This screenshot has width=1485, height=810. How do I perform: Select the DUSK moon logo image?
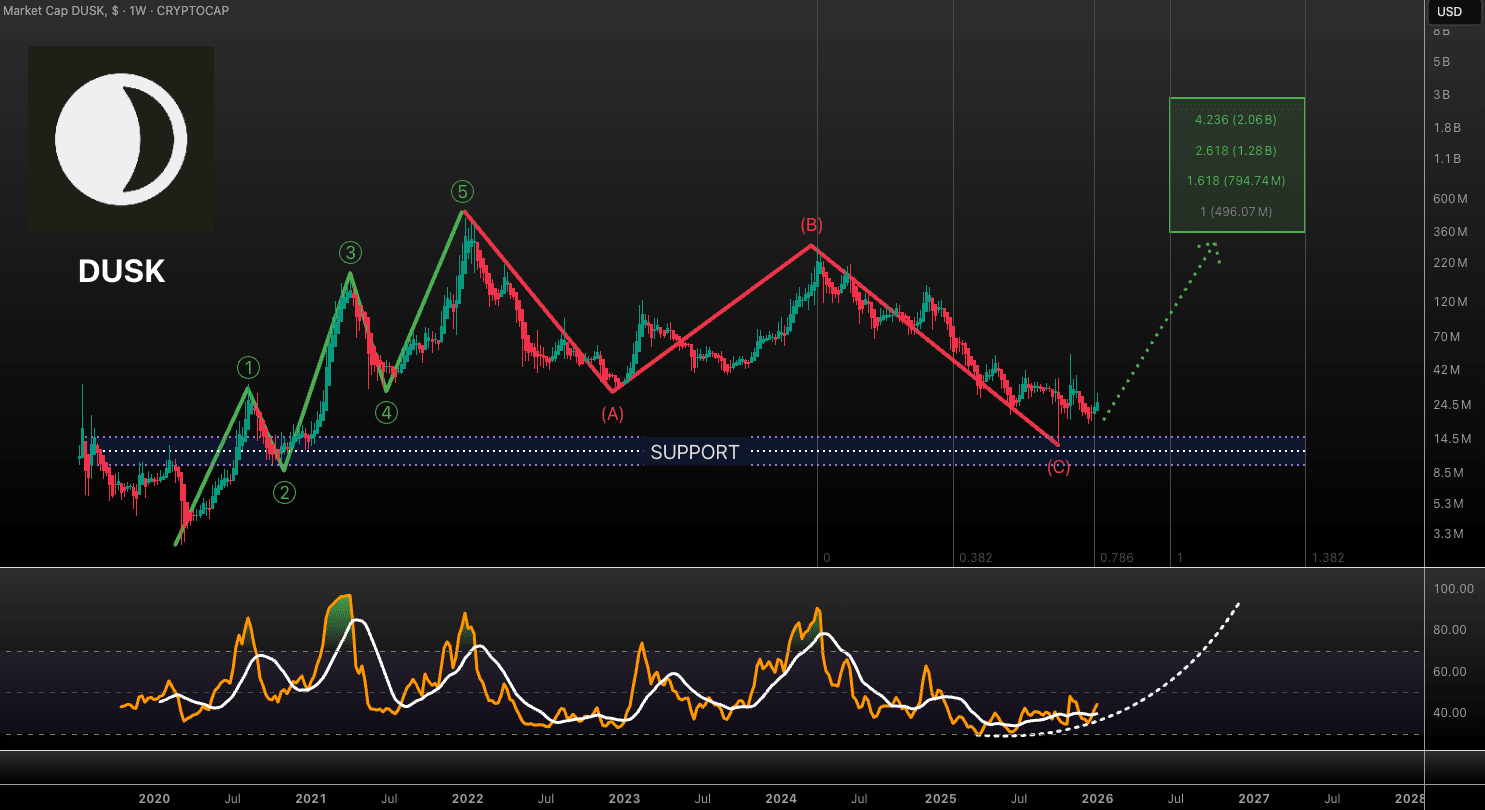click(x=121, y=139)
